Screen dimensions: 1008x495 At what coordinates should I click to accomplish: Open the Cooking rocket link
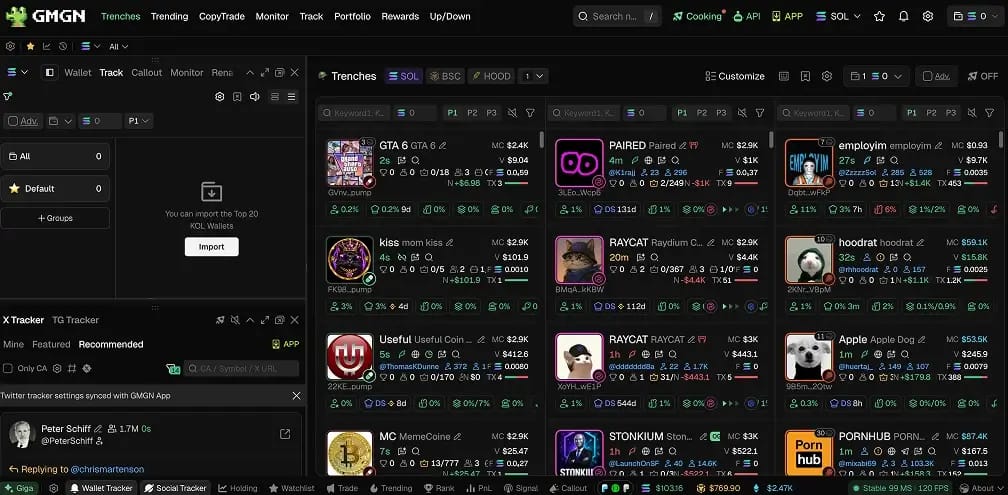698,16
